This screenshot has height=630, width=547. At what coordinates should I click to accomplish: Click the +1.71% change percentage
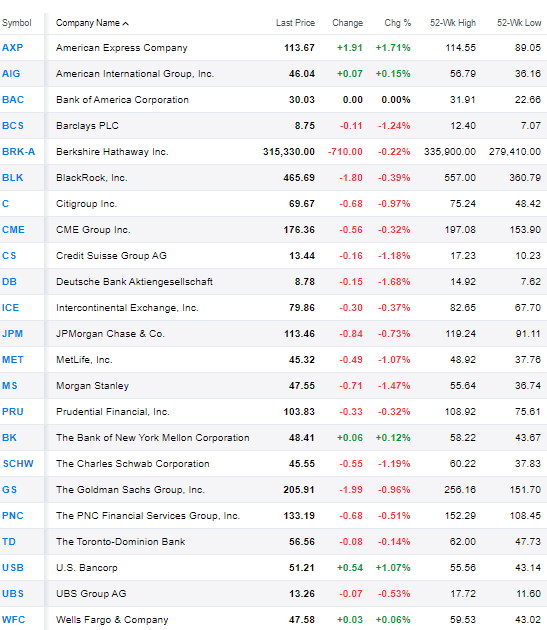point(393,47)
